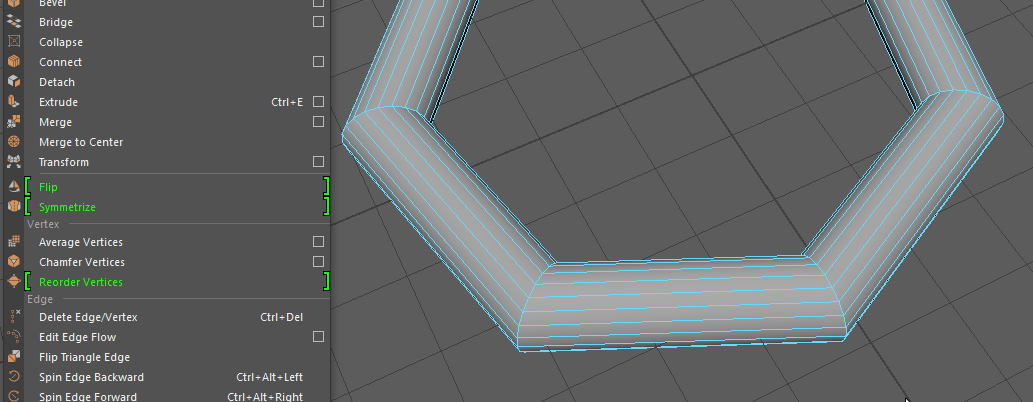Screen dimensions: 1033x402
Task: Open Connect options box
Action: (x=318, y=61)
